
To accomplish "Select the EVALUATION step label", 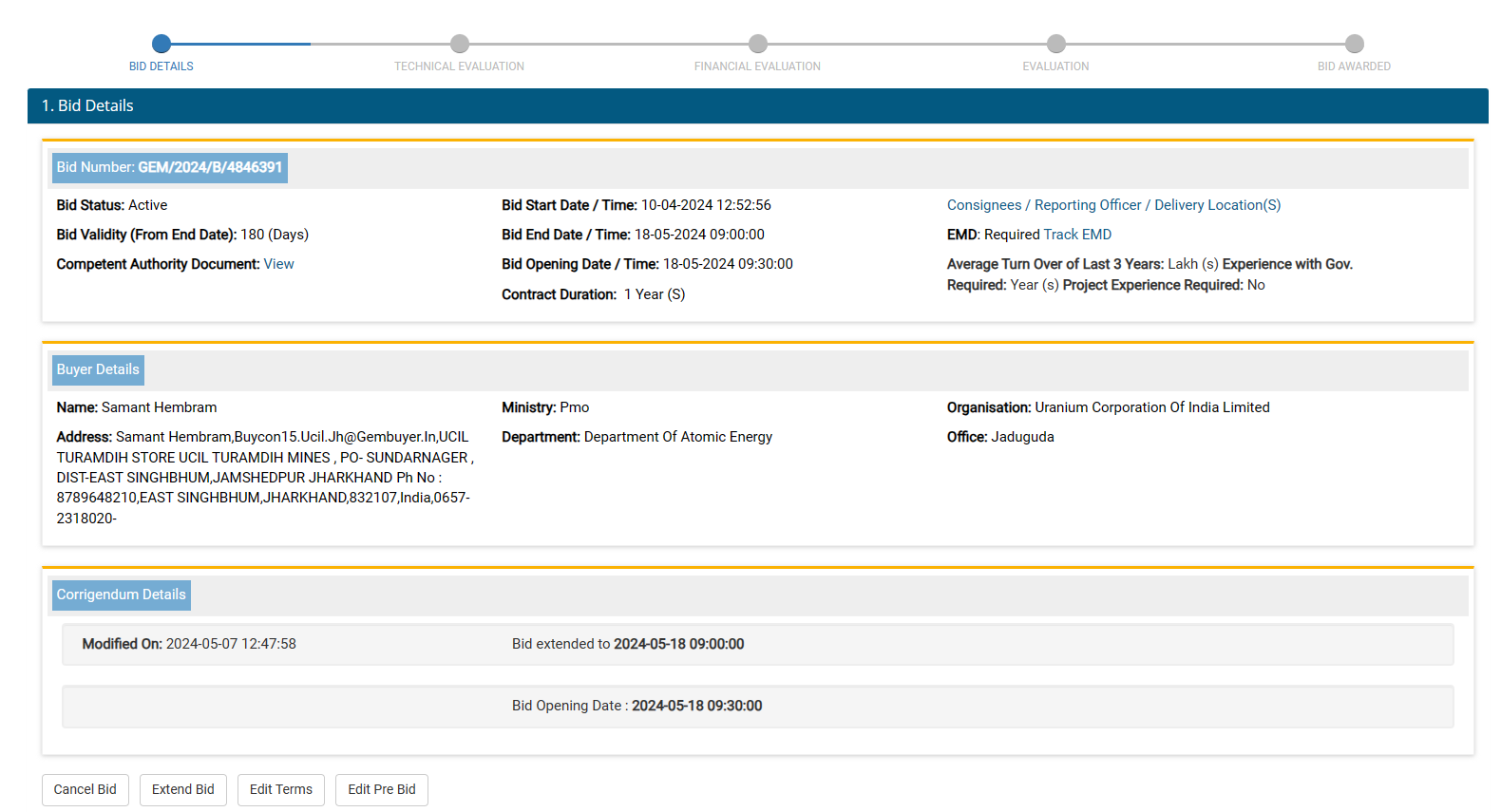I will 1056,66.
